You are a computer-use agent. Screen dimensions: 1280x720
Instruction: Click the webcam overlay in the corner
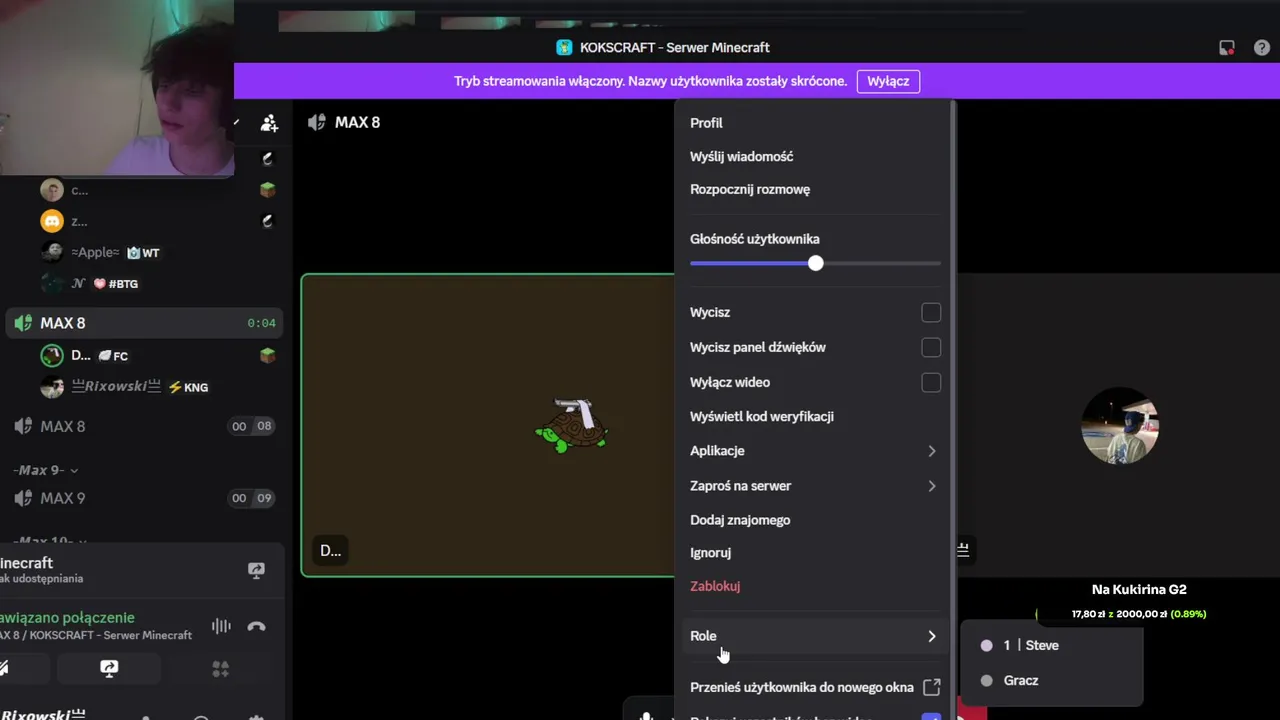[x=117, y=88]
